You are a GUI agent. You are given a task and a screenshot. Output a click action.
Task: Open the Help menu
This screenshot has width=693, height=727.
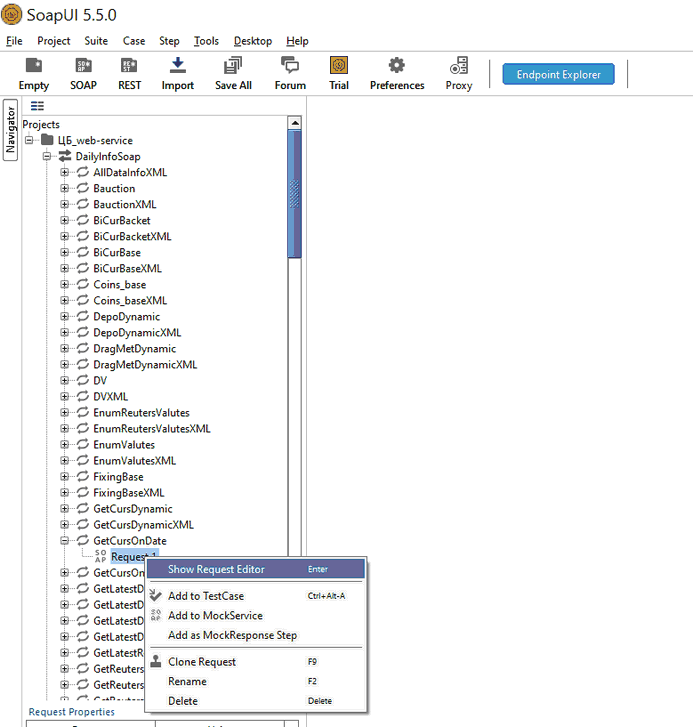coord(297,41)
